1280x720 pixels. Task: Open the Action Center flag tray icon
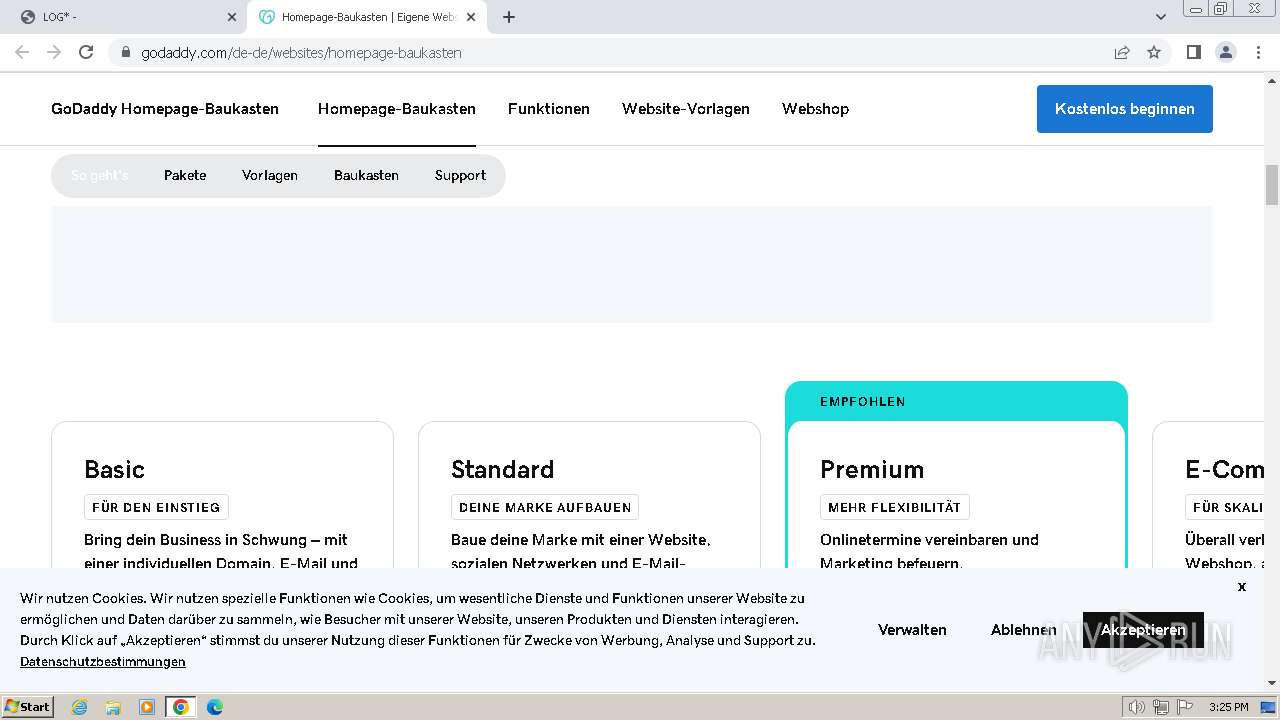pyautogui.click(x=1184, y=707)
